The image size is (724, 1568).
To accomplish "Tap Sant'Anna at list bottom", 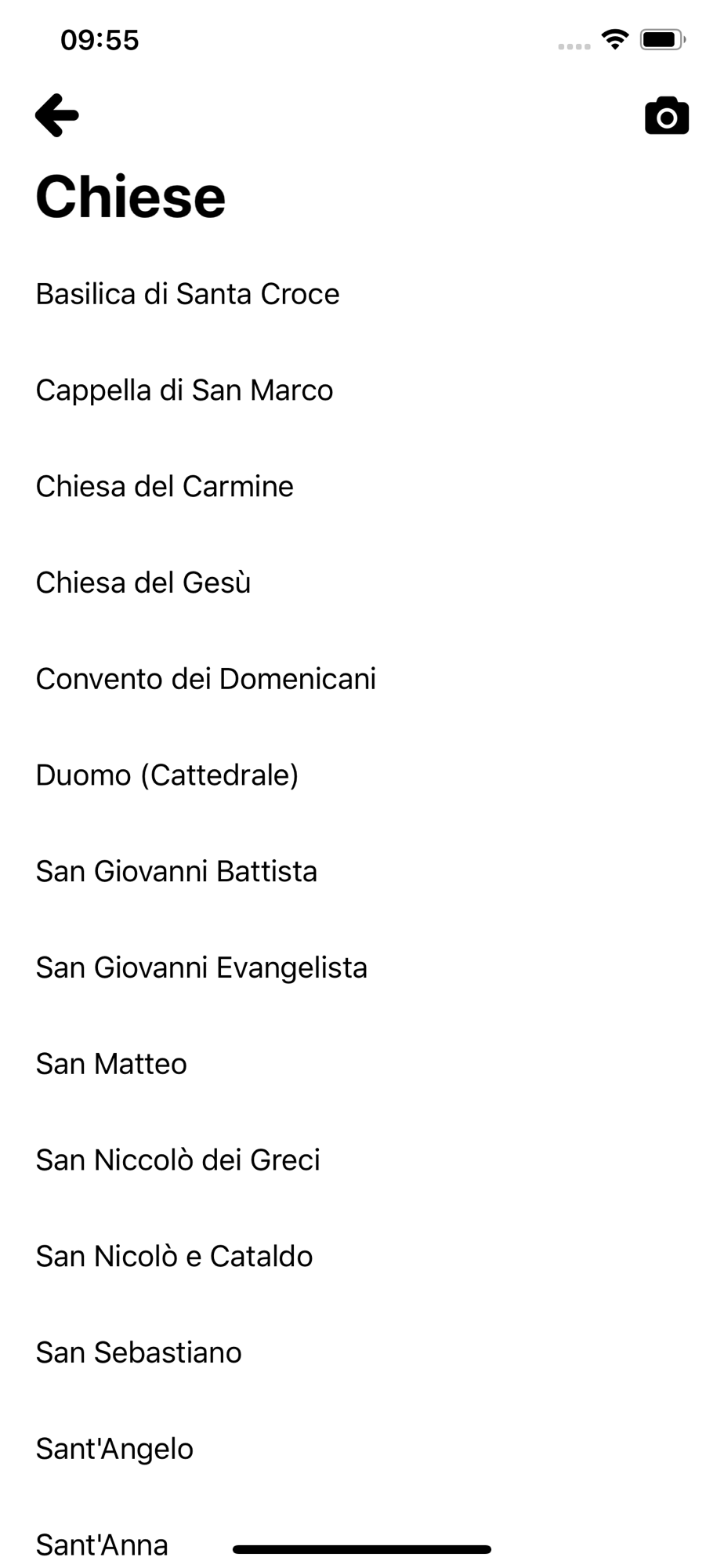I will 102,1544.
